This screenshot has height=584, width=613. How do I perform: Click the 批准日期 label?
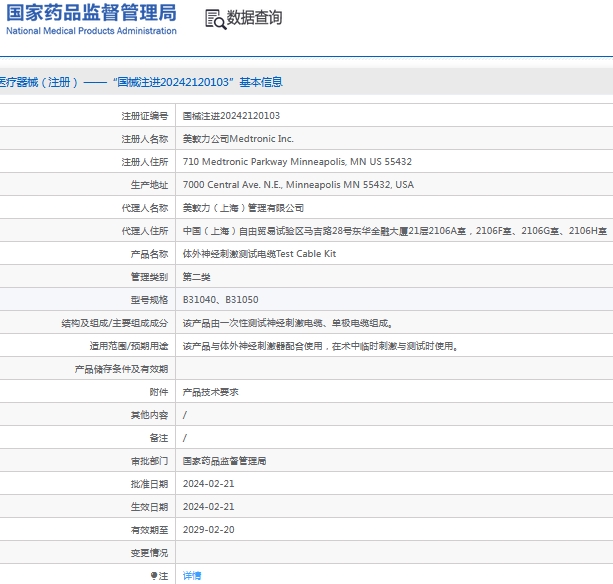(149, 484)
